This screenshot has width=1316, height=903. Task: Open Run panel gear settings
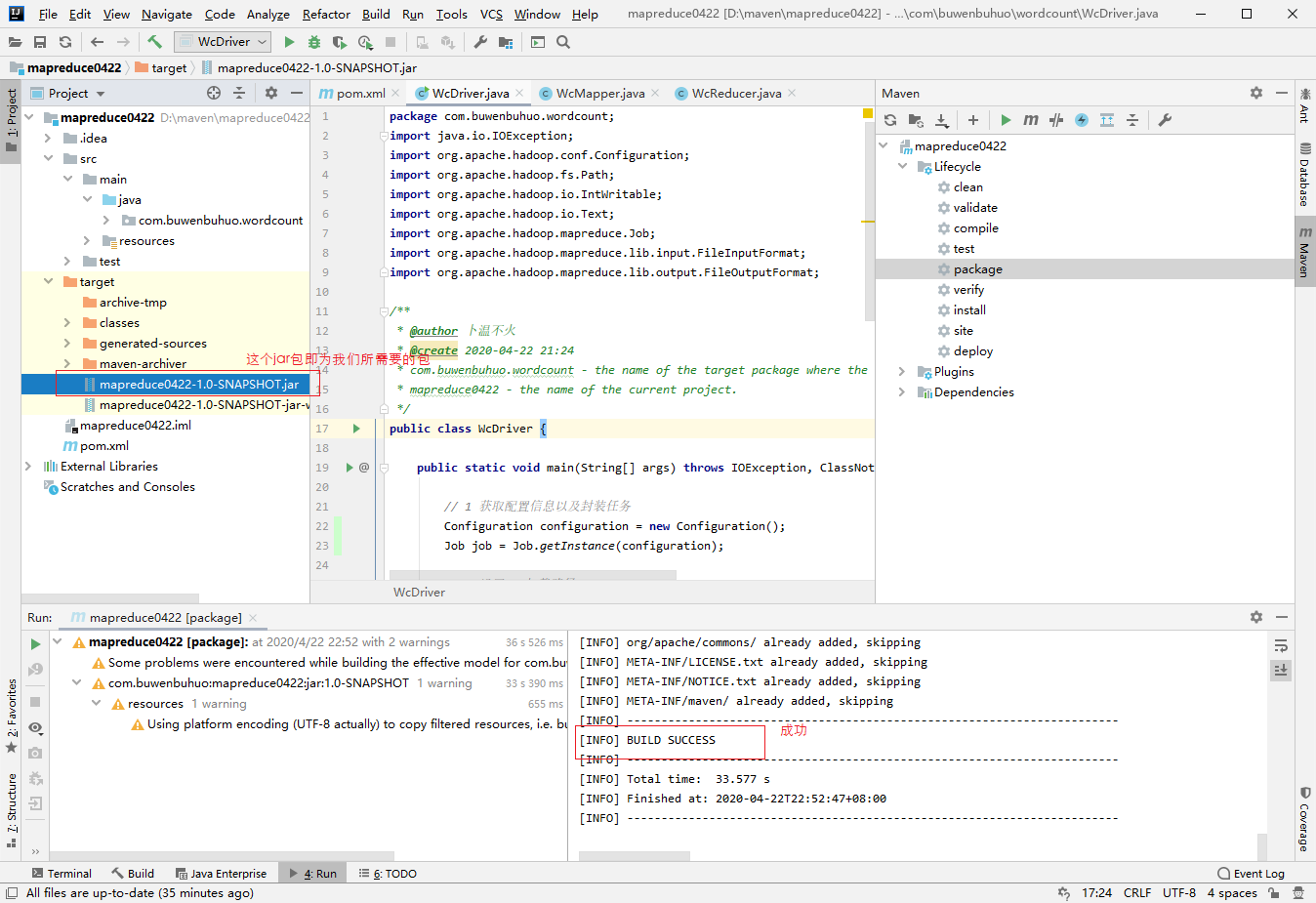click(x=1256, y=617)
